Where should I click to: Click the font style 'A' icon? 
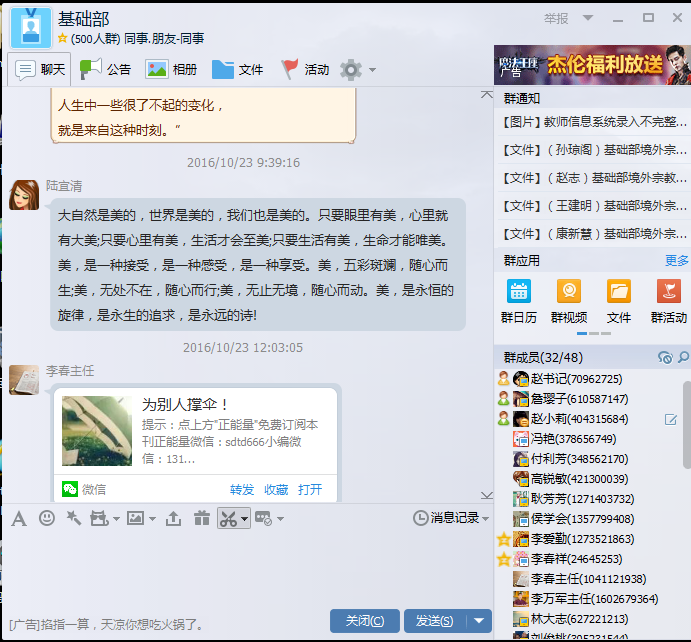tap(19, 518)
